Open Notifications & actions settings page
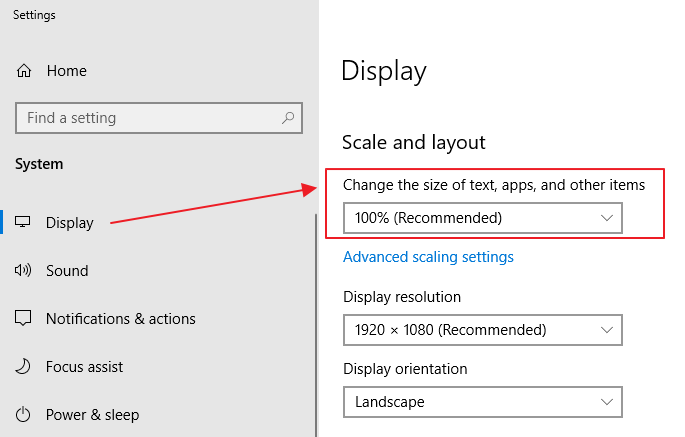 tap(120, 319)
